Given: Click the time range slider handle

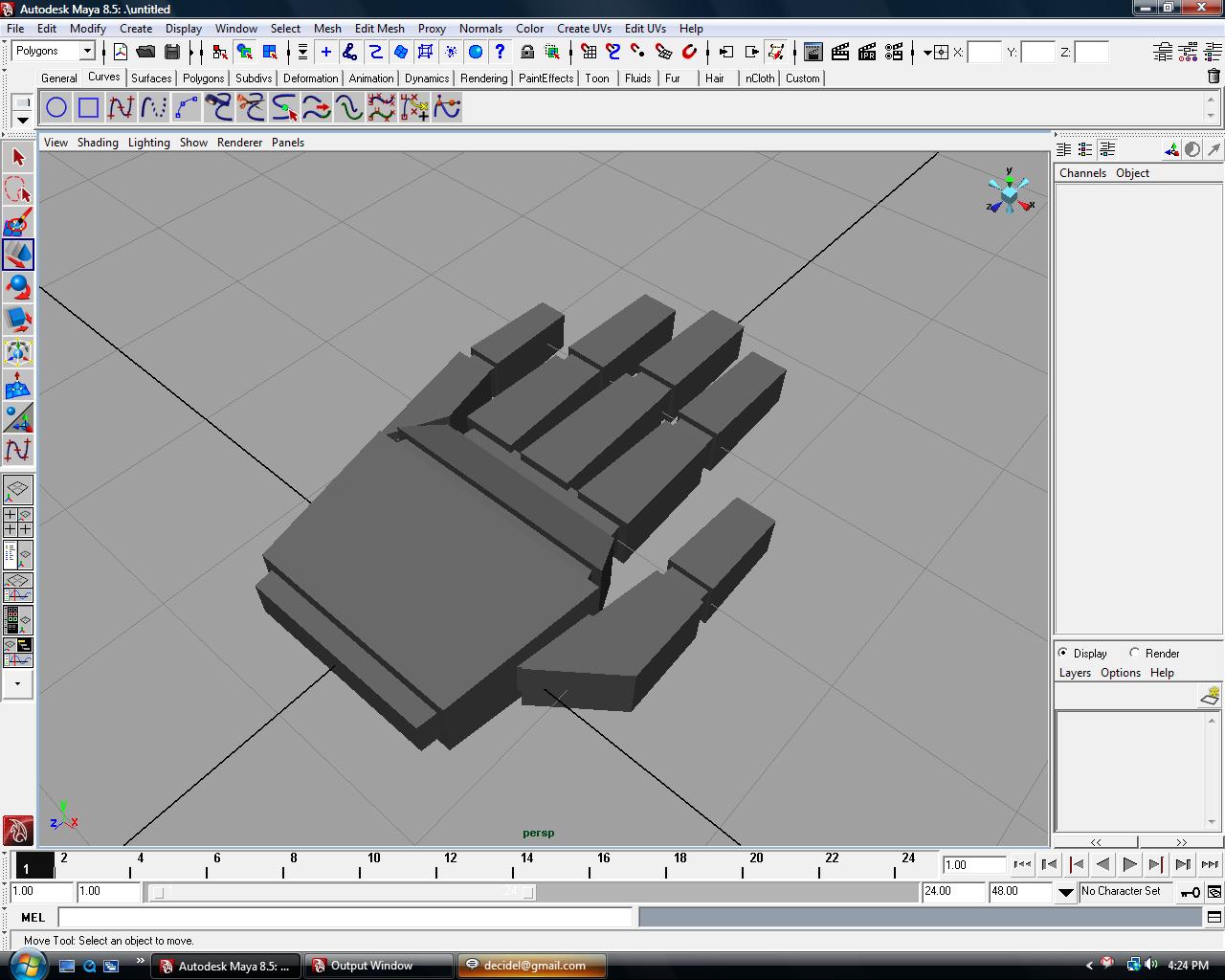Looking at the screenshot, I should point(344,892).
